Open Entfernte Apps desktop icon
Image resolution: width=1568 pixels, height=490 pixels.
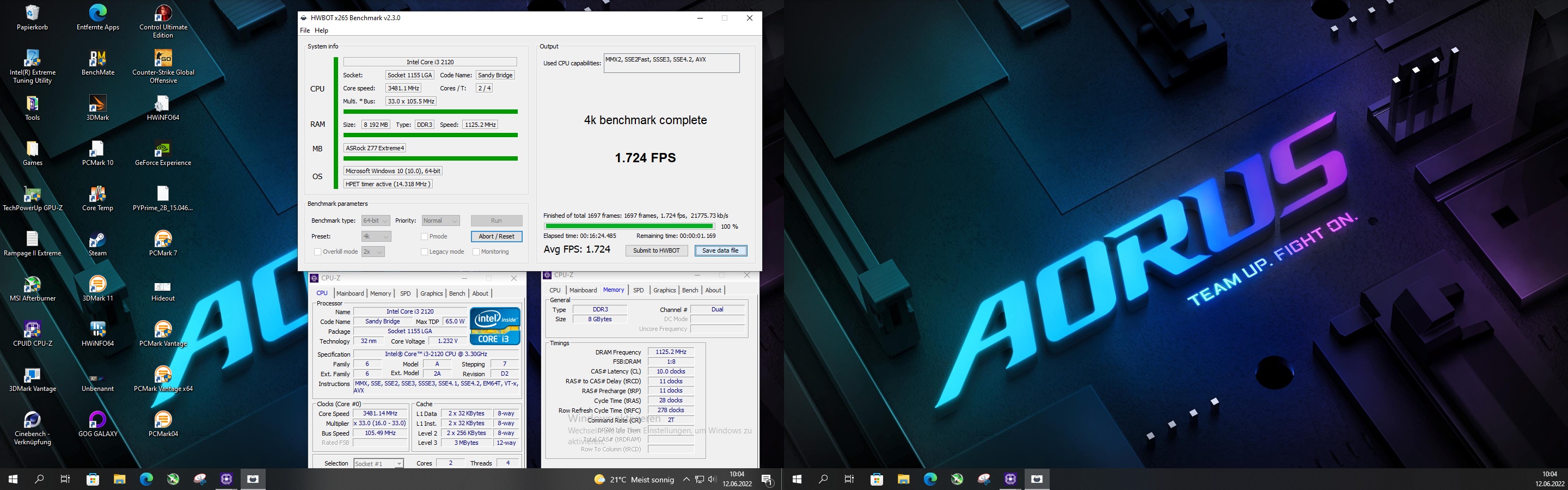(98, 17)
